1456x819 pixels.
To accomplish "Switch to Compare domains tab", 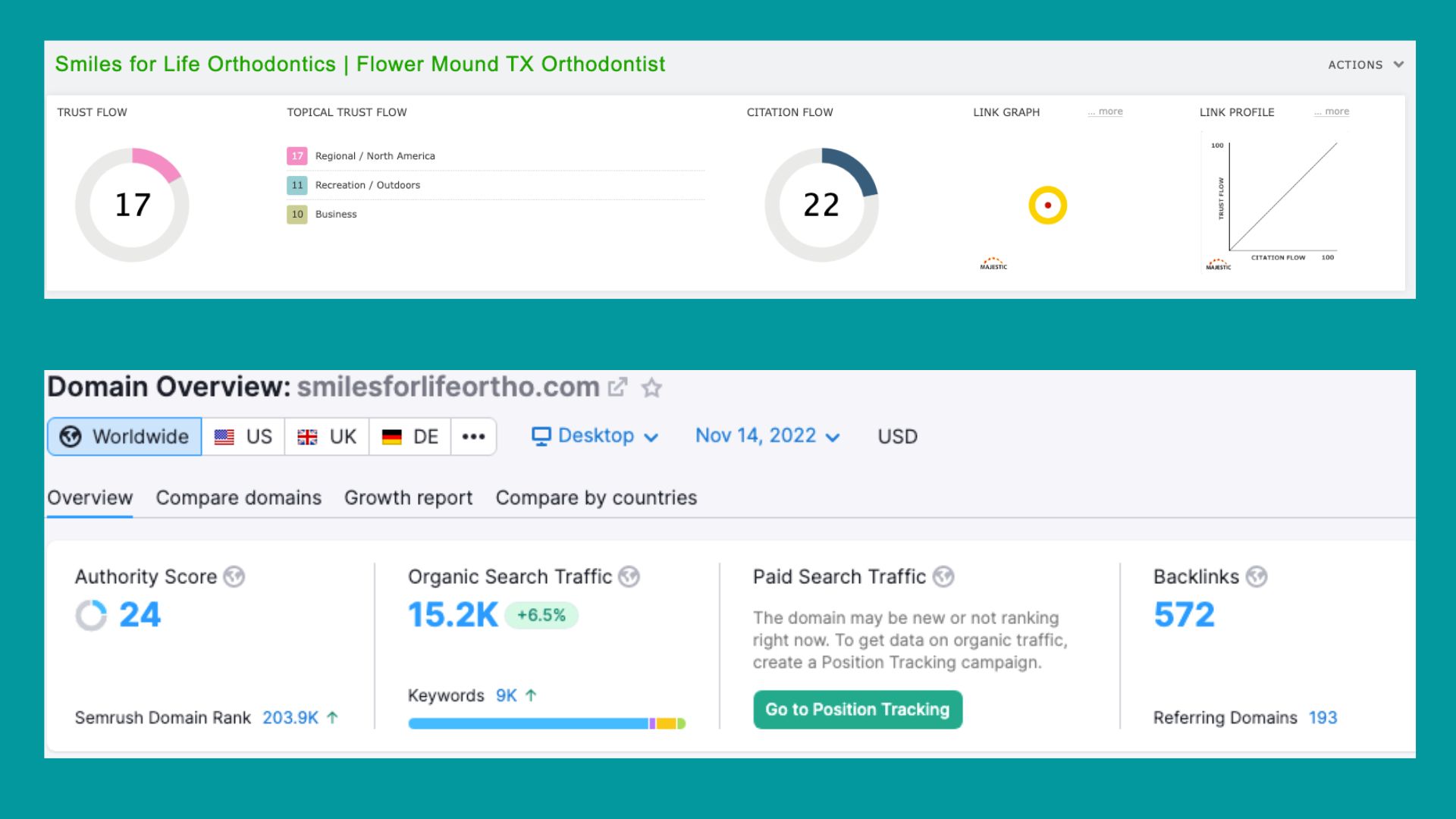I will coord(238,497).
